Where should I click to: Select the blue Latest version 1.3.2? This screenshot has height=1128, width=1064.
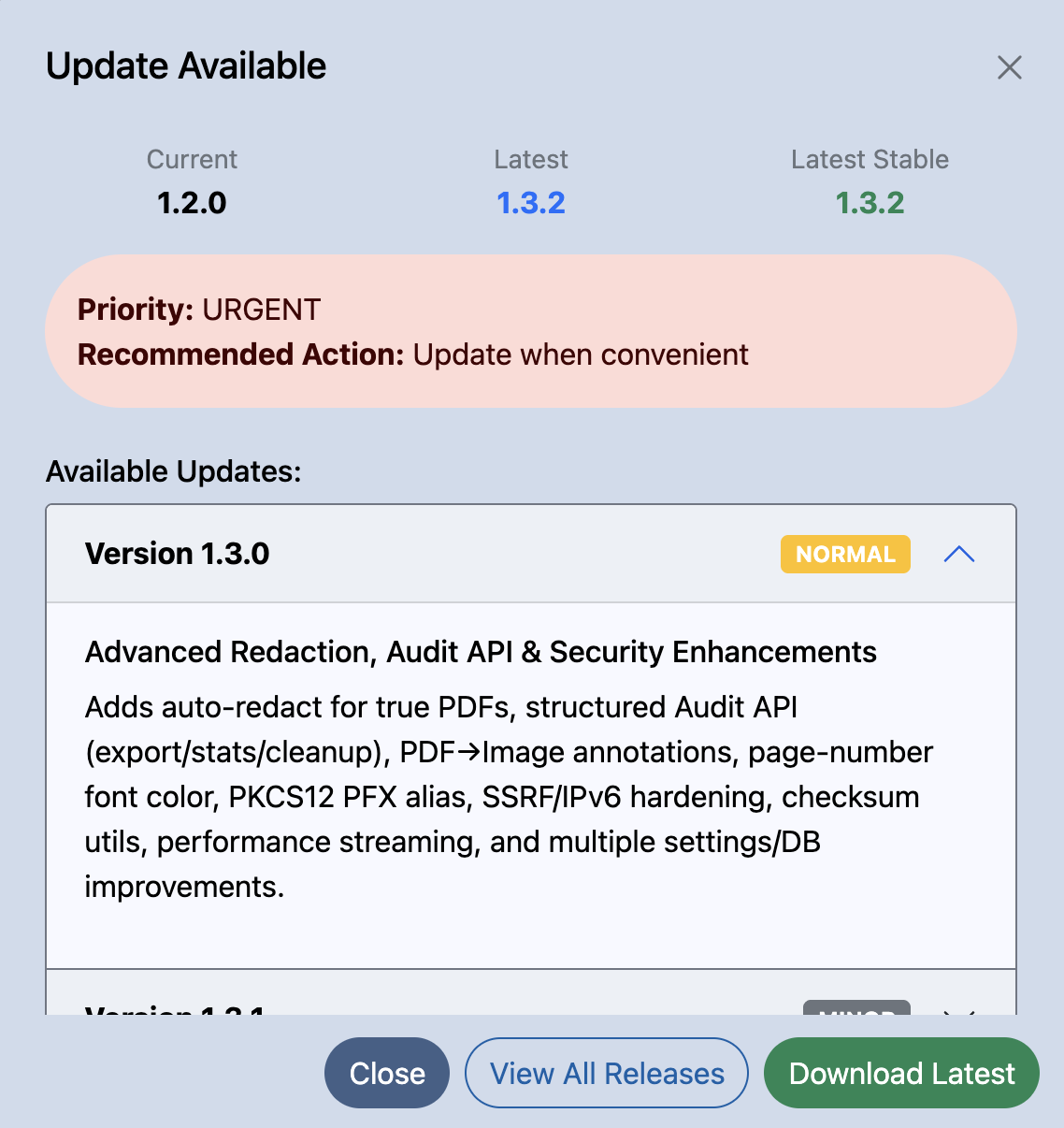click(x=531, y=203)
